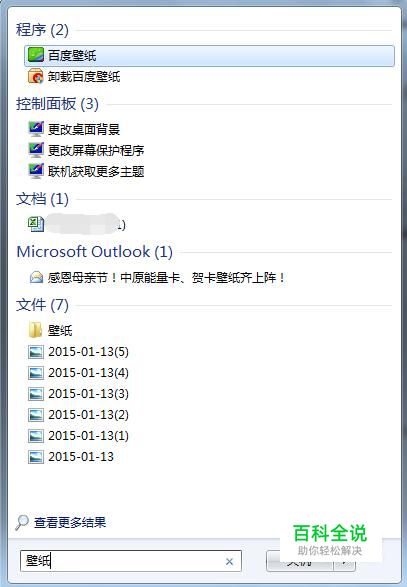Expand the 控制面板 (3) results group header
The width and height of the screenshot is (407, 587).
click(57, 104)
